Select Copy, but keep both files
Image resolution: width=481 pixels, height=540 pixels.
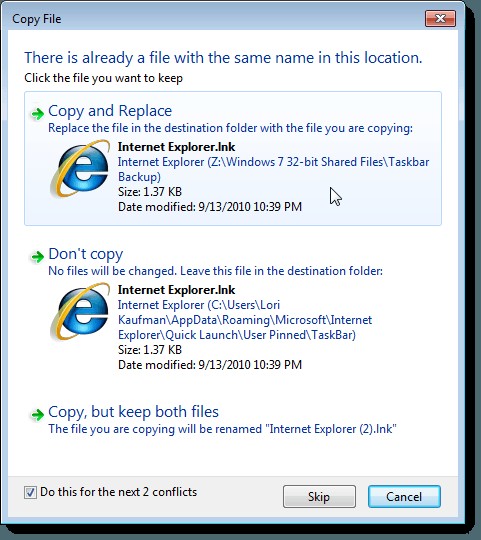tap(233, 419)
